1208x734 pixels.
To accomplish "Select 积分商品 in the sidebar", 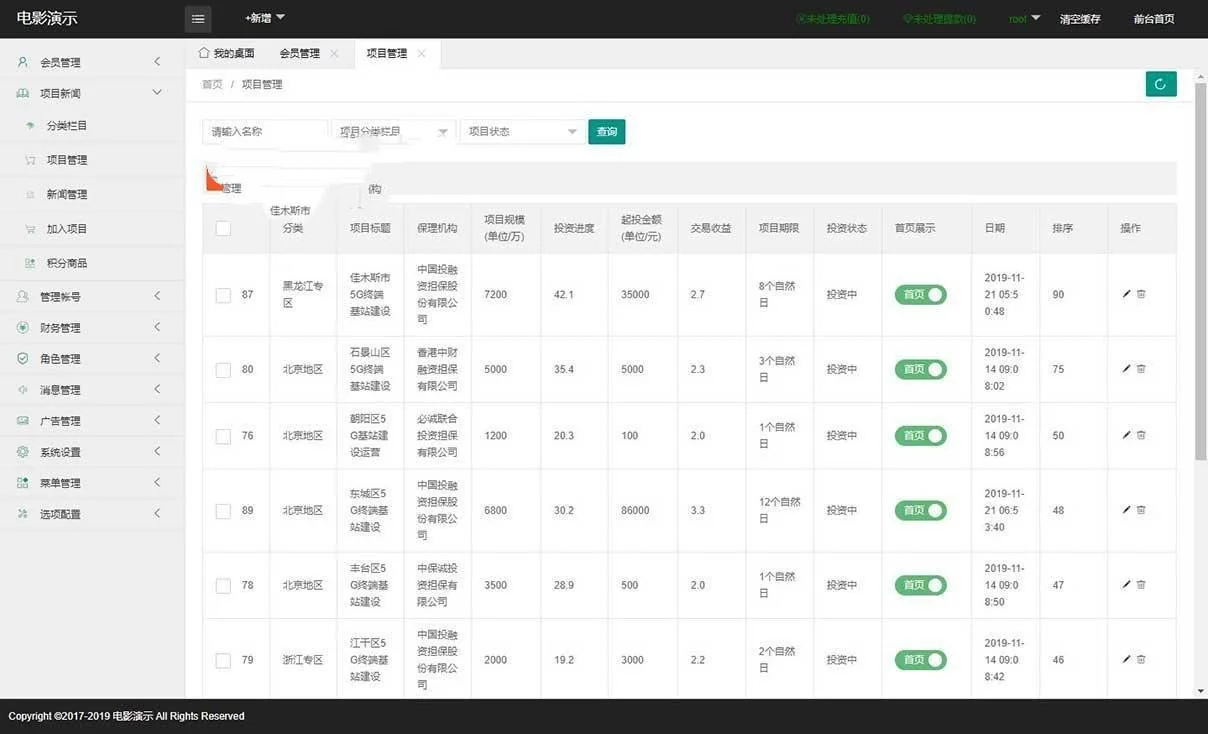I will pyautogui.click(x=67, y=263).
